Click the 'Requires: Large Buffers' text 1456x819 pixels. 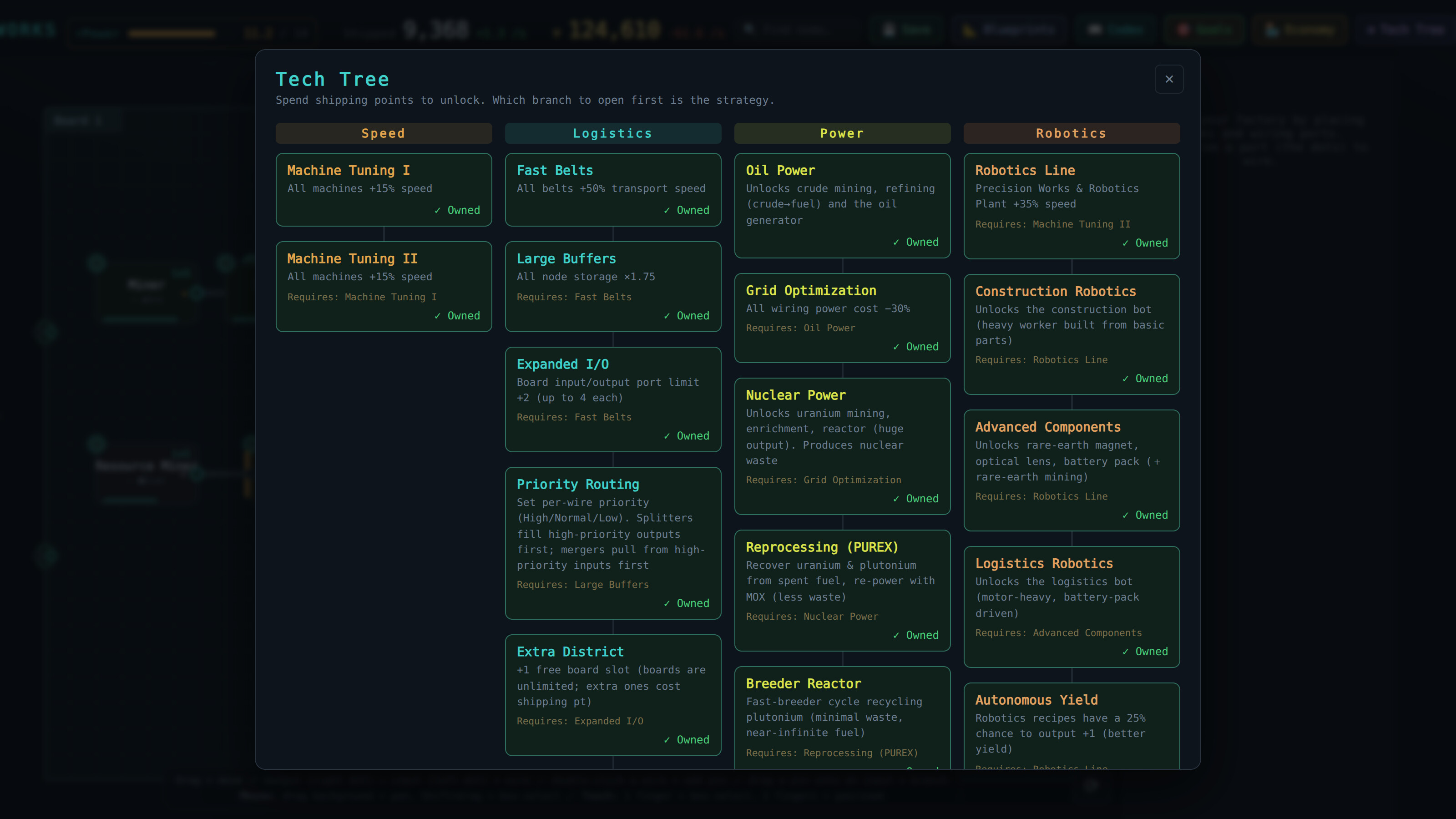tap(582, 584)
